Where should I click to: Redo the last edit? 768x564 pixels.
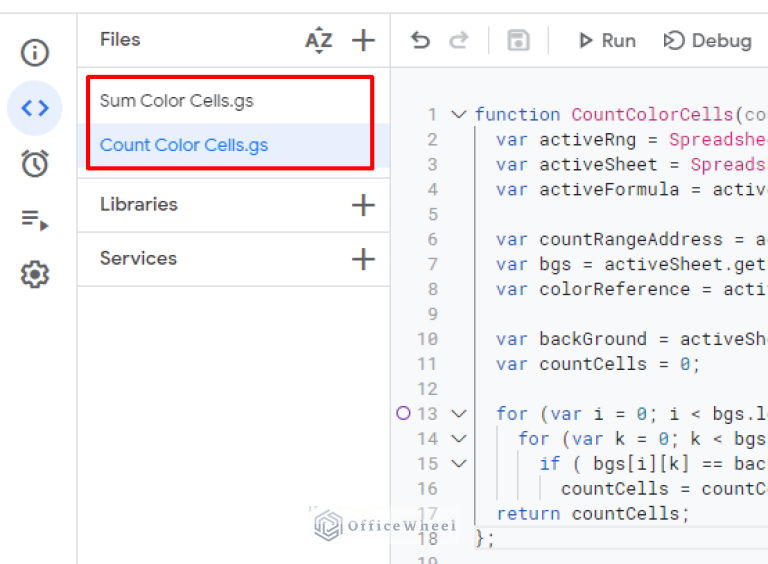click(459, 40)
